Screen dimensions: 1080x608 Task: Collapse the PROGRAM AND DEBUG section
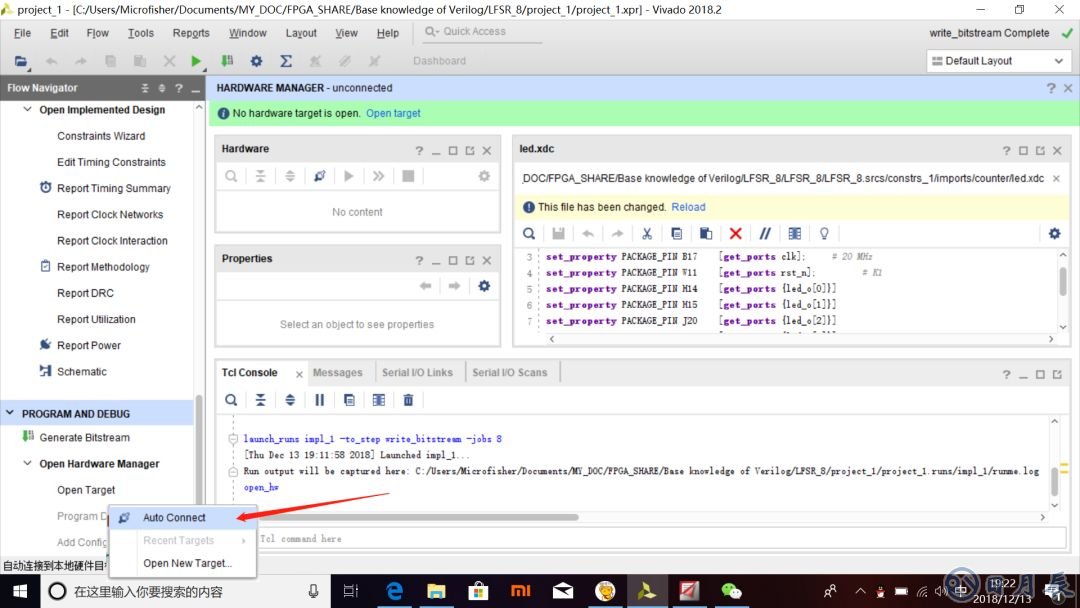[11, 413]
